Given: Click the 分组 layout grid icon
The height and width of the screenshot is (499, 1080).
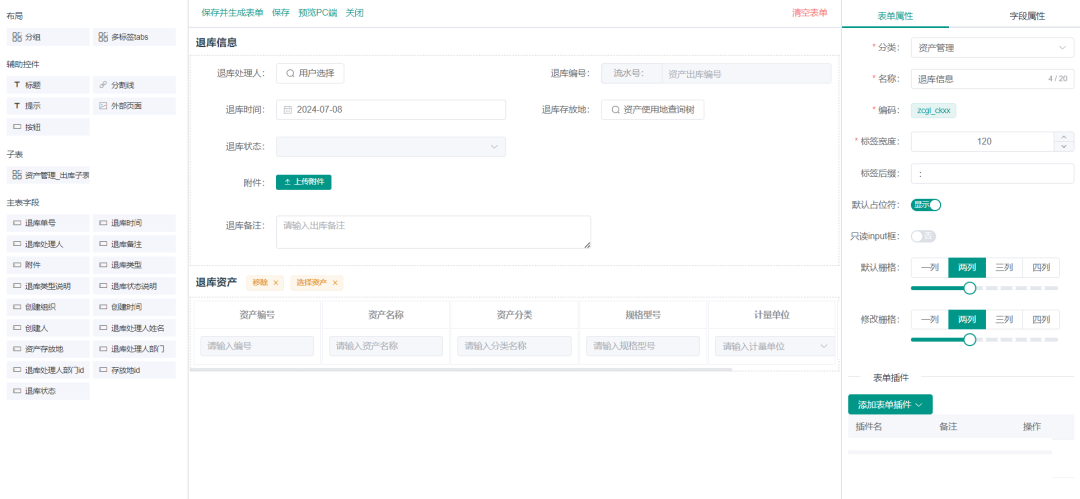Looking at the screenshot, I should (x=17, y=37).
